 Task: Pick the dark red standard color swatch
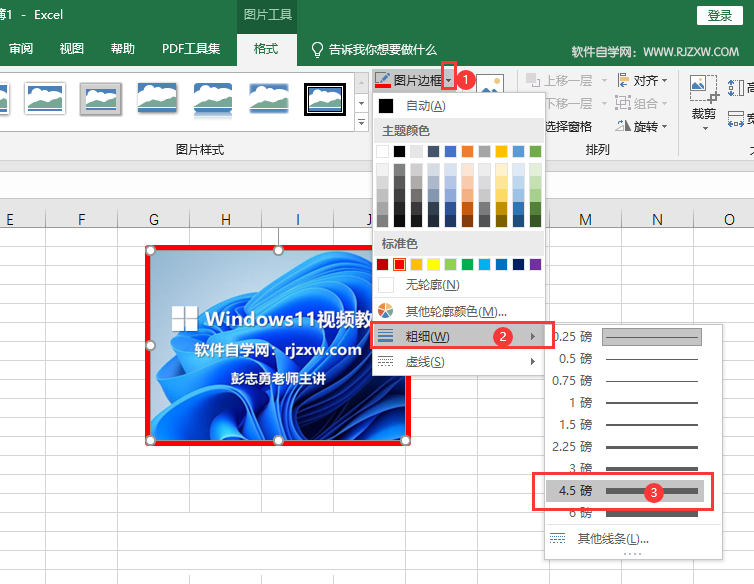pyautogui.click(x=382, y=264)
